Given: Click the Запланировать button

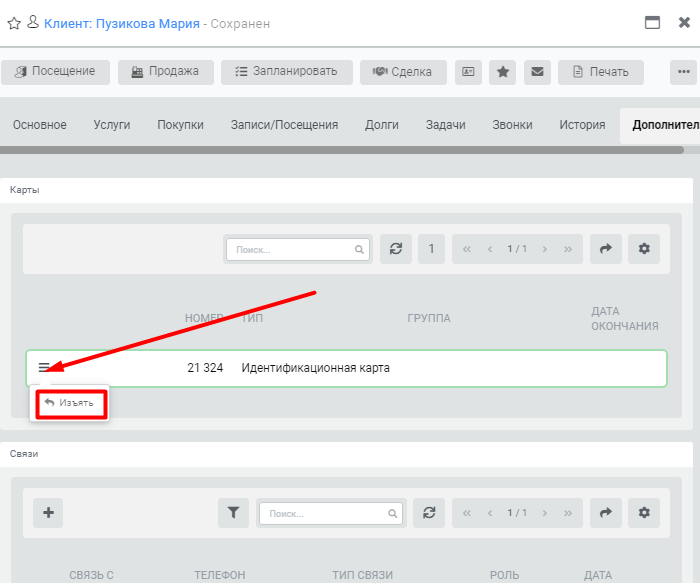Looking at the screenshot, I should coord(287,72).
